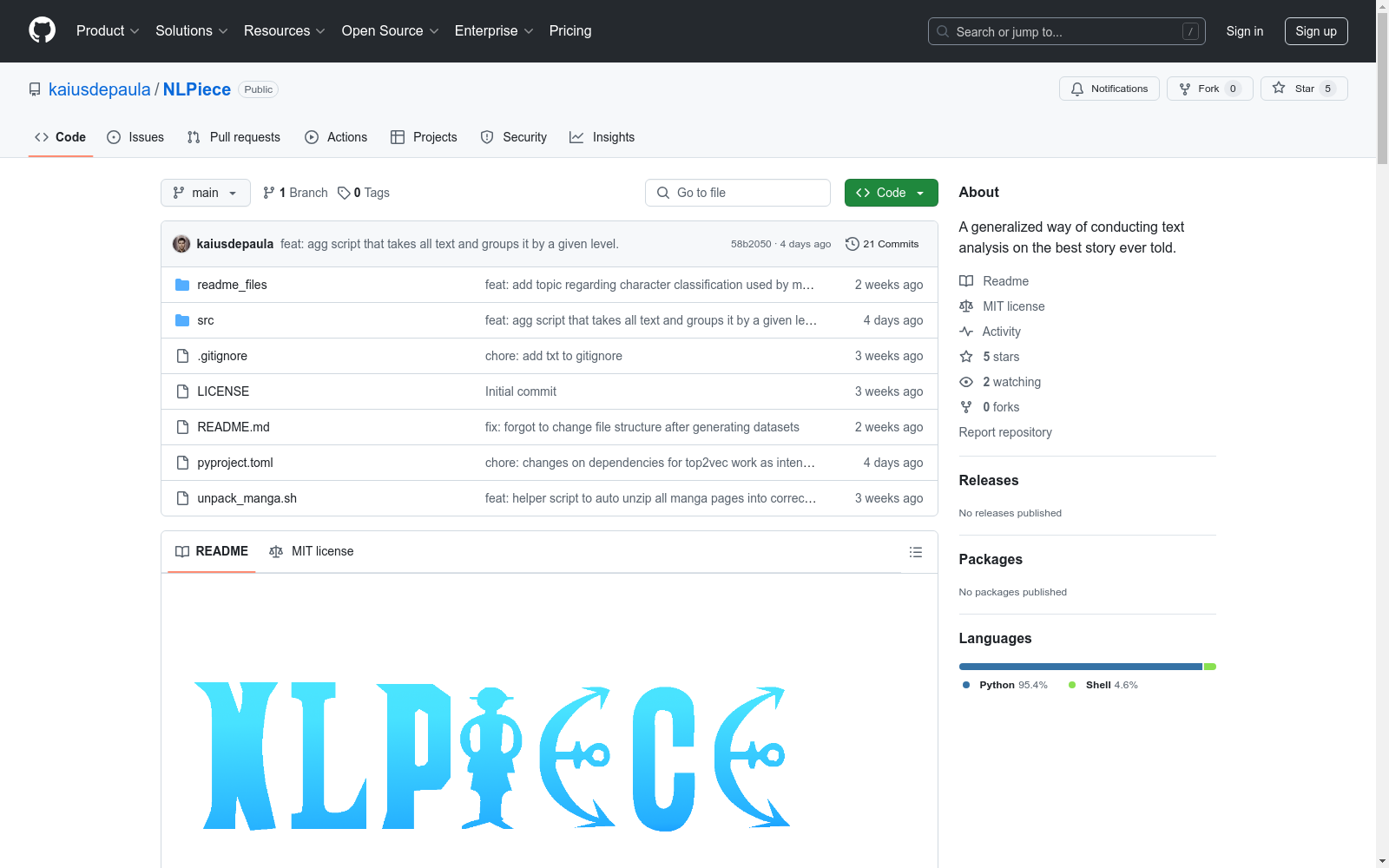The height and width of the screenshot is (868, 1389).
Task: Click the NLPiece repository name link
Action: click(197, 89)
